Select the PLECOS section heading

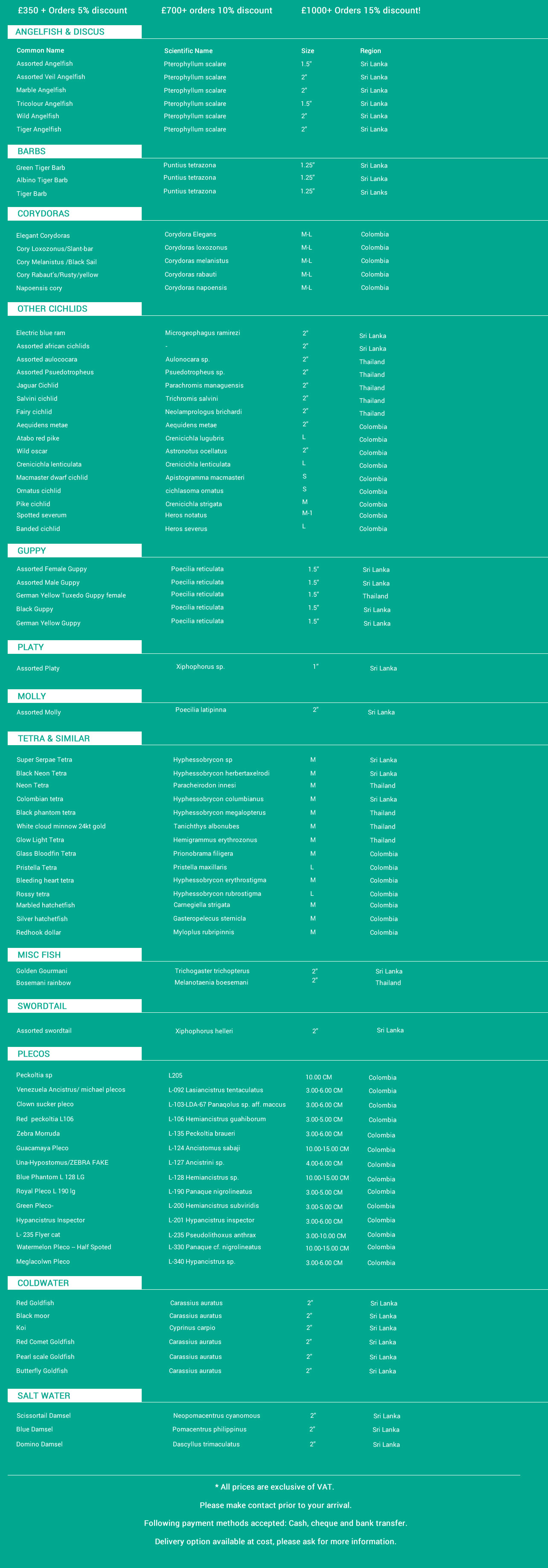click(x=33, y=1054)
